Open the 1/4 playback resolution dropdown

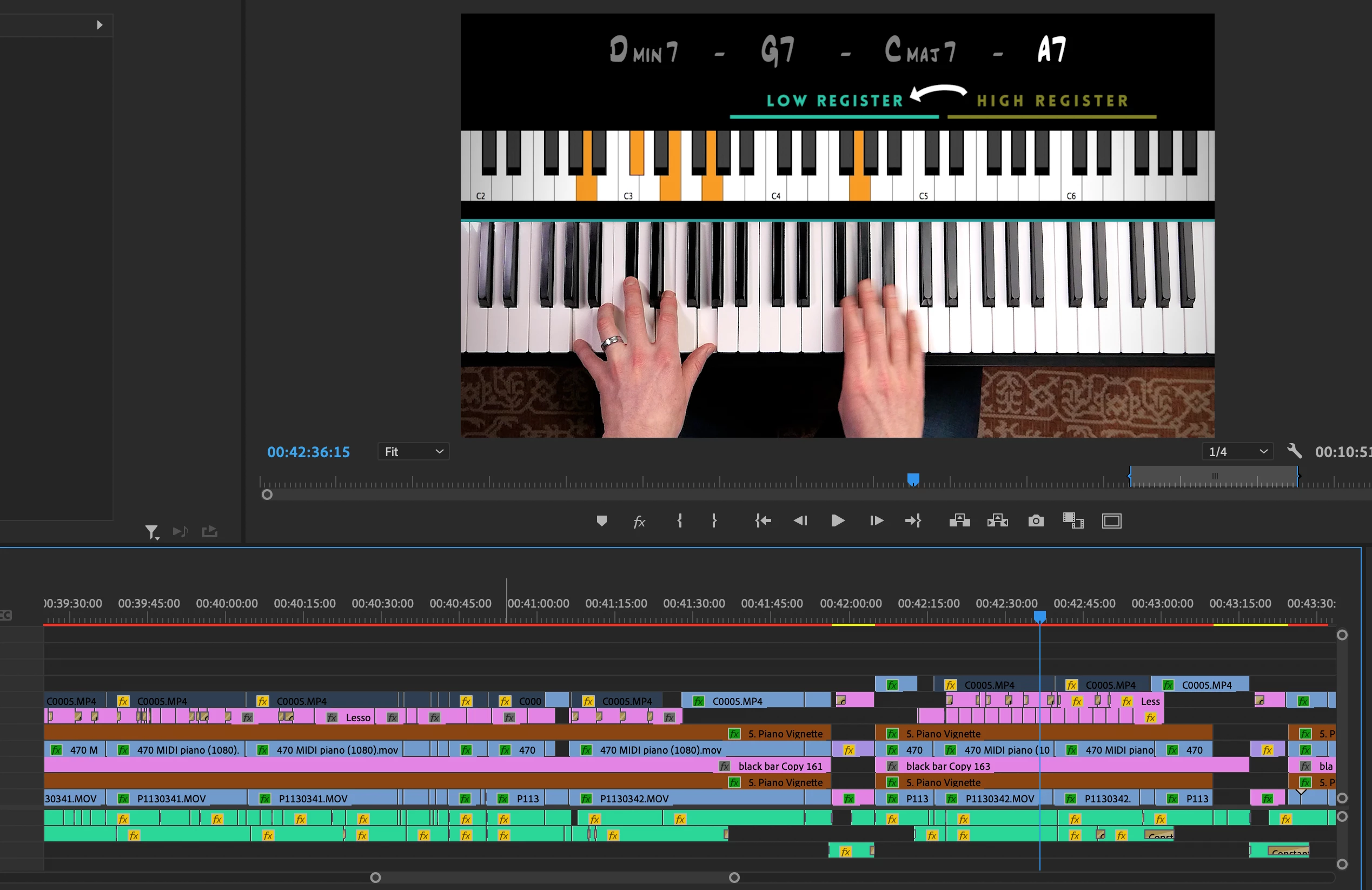(x=1237, y=452)
